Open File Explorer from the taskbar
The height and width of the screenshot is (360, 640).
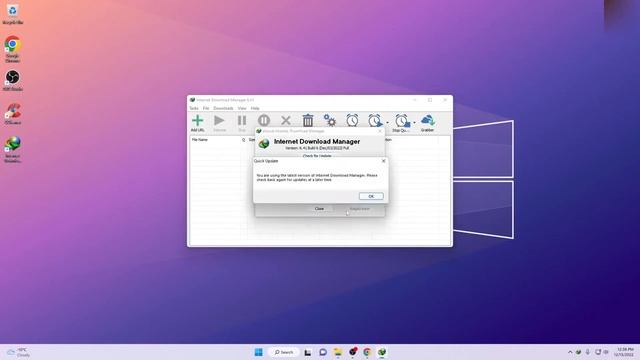pyautogui.click(x=338, y=352)
